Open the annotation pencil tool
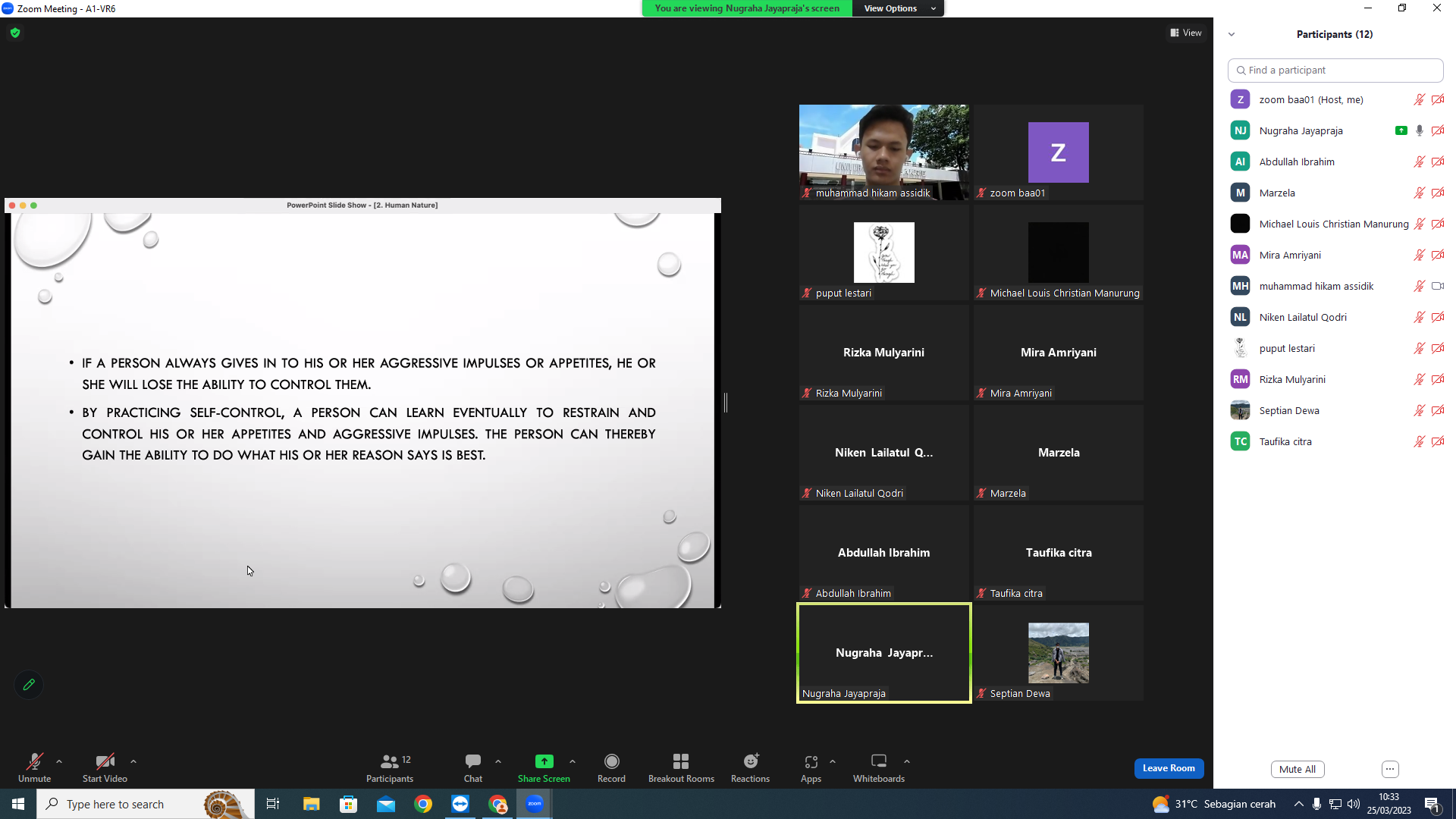 (29, 685)
